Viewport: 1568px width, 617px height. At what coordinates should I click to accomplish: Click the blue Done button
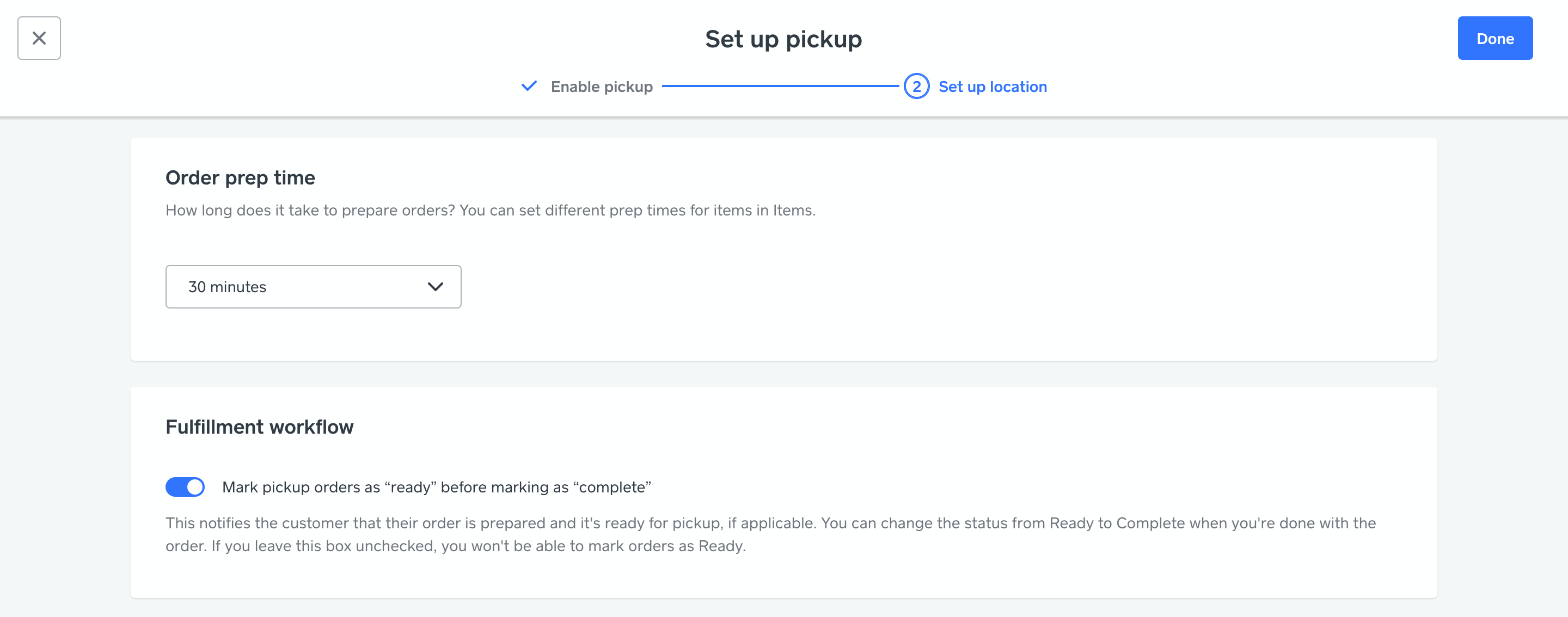(x=1494, y=38)
